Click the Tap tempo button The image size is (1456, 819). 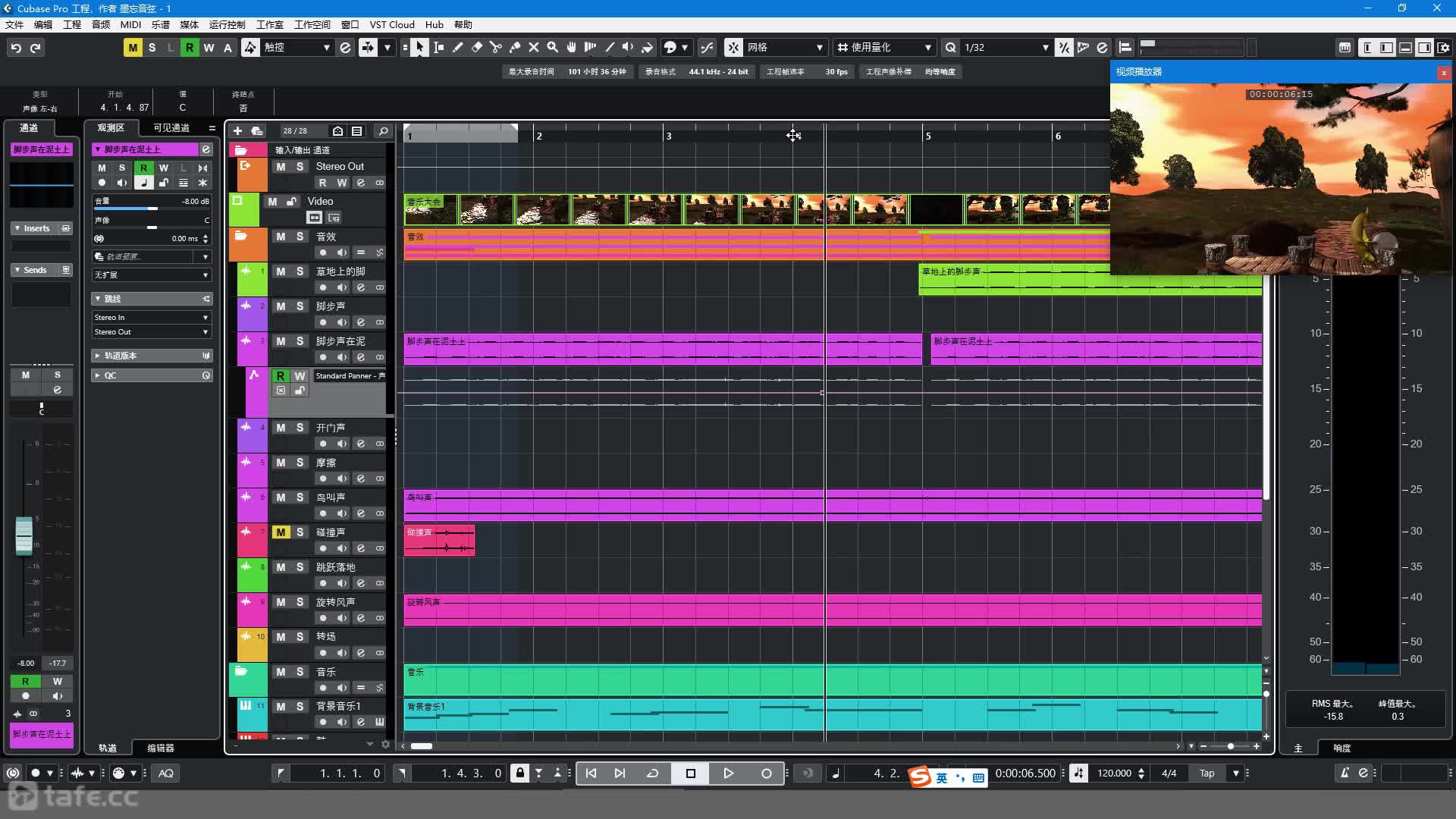1207,773
